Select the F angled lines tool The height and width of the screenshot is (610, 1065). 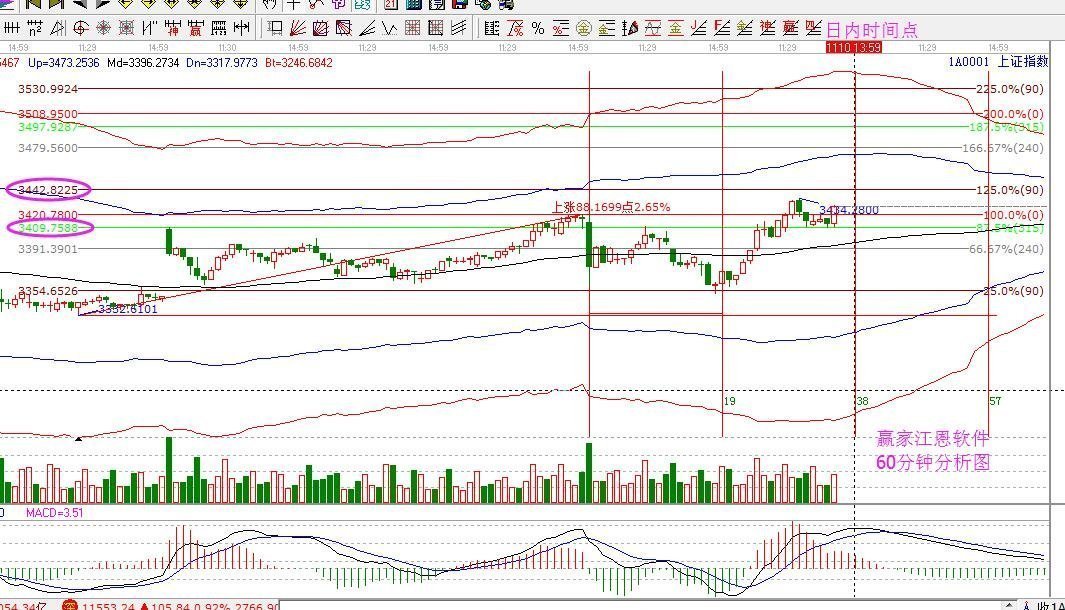click(721, 28)
